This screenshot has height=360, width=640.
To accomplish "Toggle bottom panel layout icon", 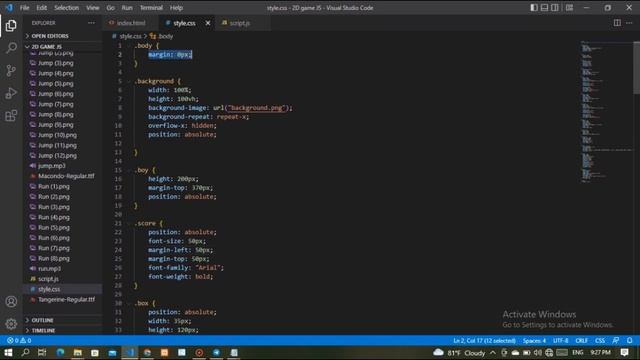I will point(544,7).
